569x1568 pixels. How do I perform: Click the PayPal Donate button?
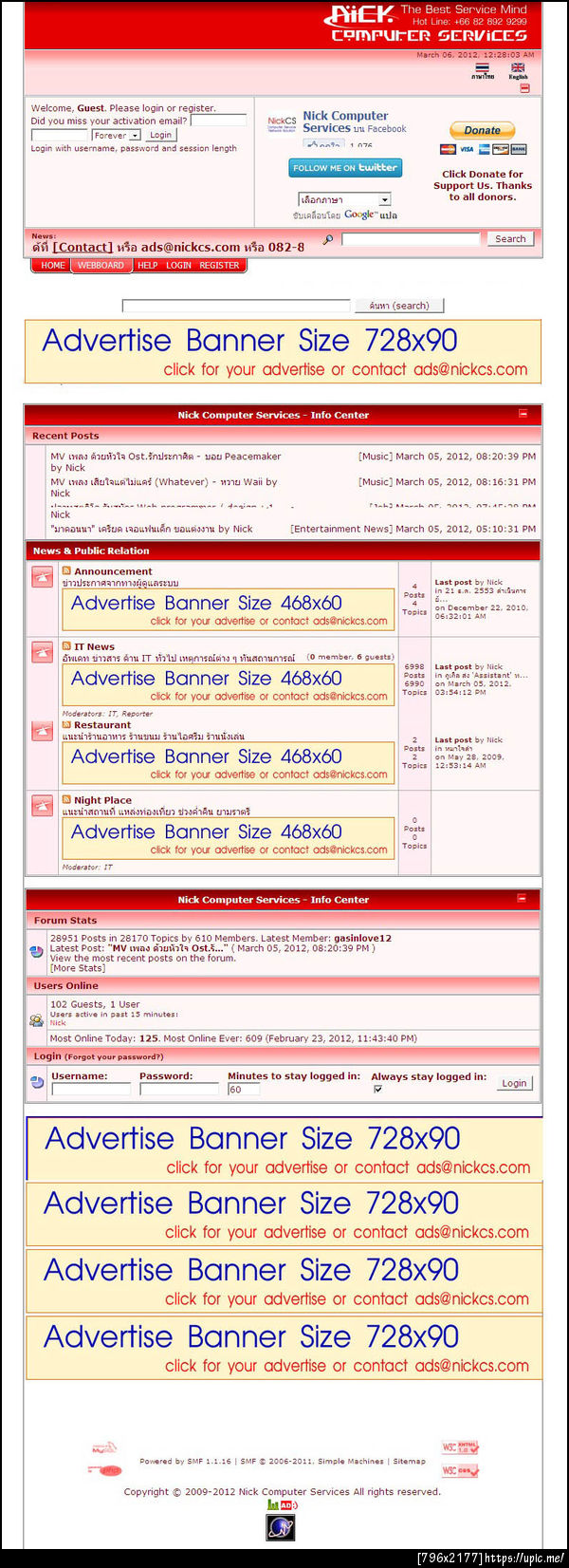[482, 130]
